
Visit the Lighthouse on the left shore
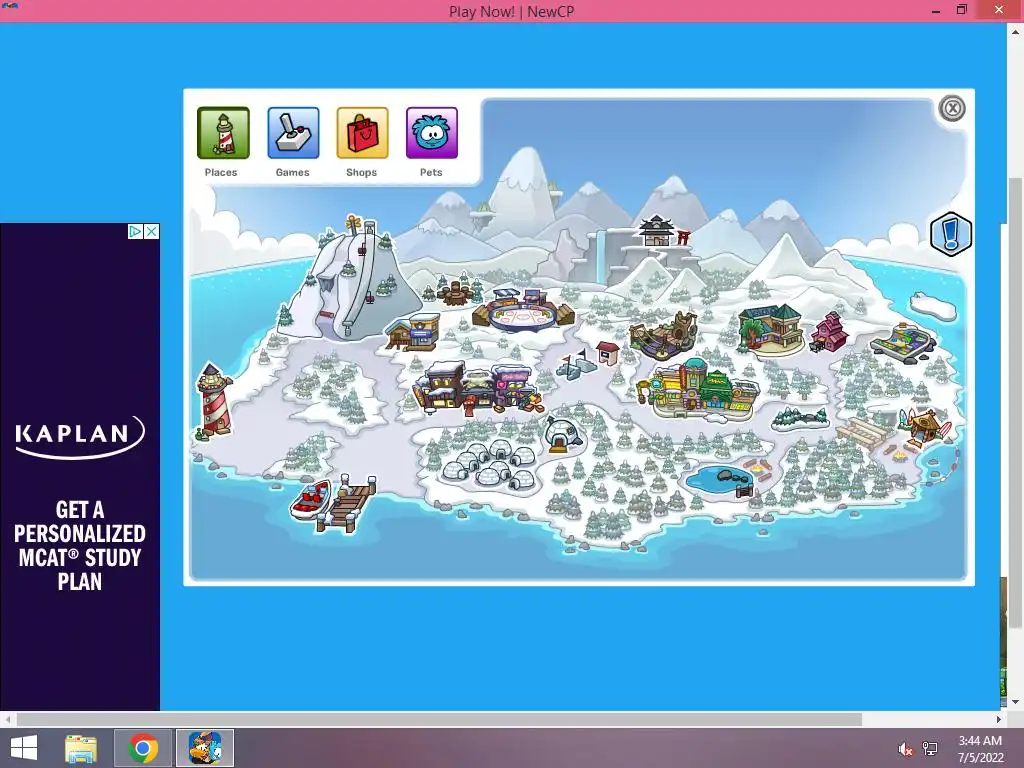click(x=213, y=401)
